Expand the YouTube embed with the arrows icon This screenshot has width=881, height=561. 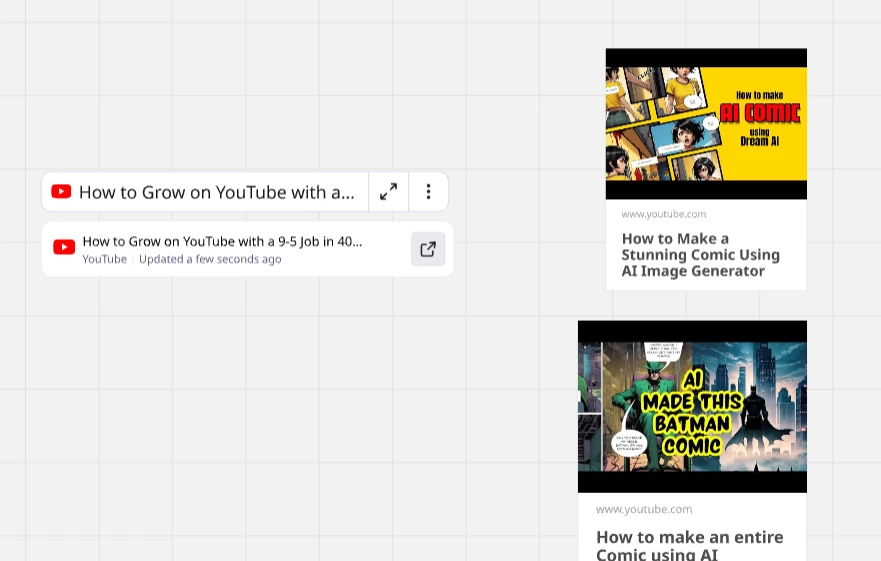point(388,192)
